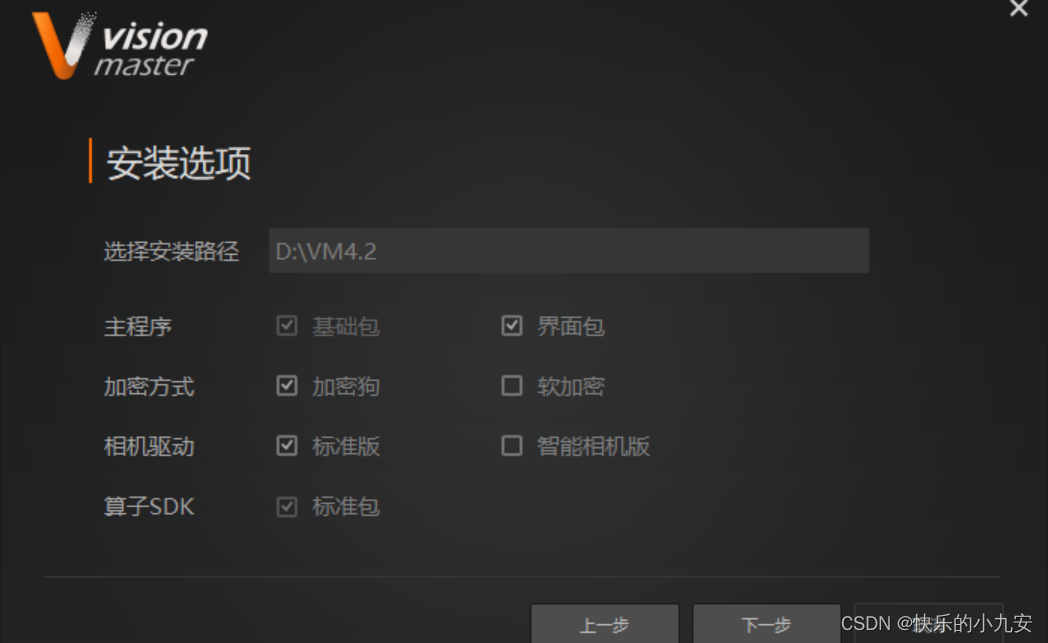Uncheck the 界面包 checkbox
The width and height of the screenshot is (1048, 643).
(x=512, y=326)
